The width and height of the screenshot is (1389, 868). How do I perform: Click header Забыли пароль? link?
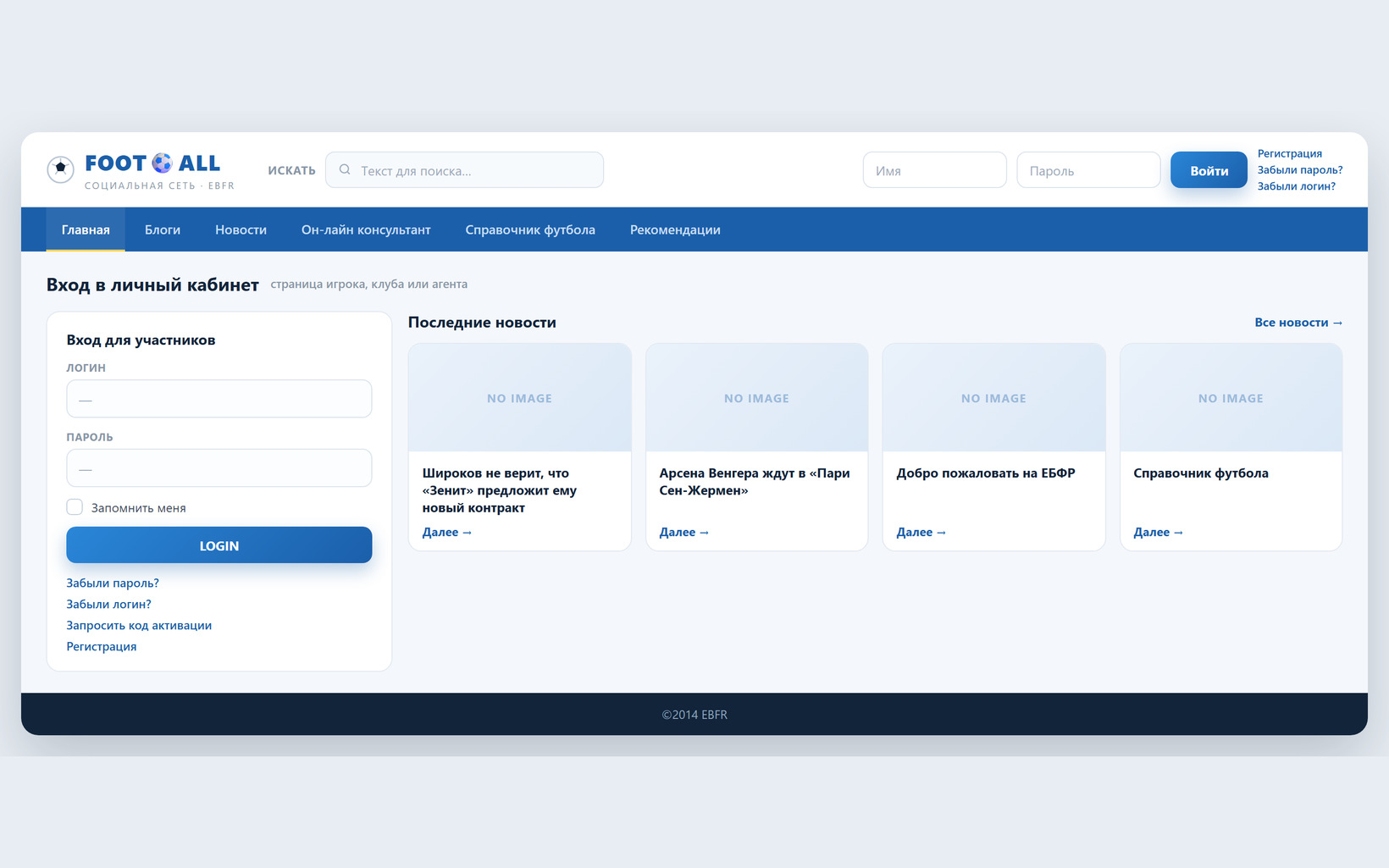(x=1299, y=169)
